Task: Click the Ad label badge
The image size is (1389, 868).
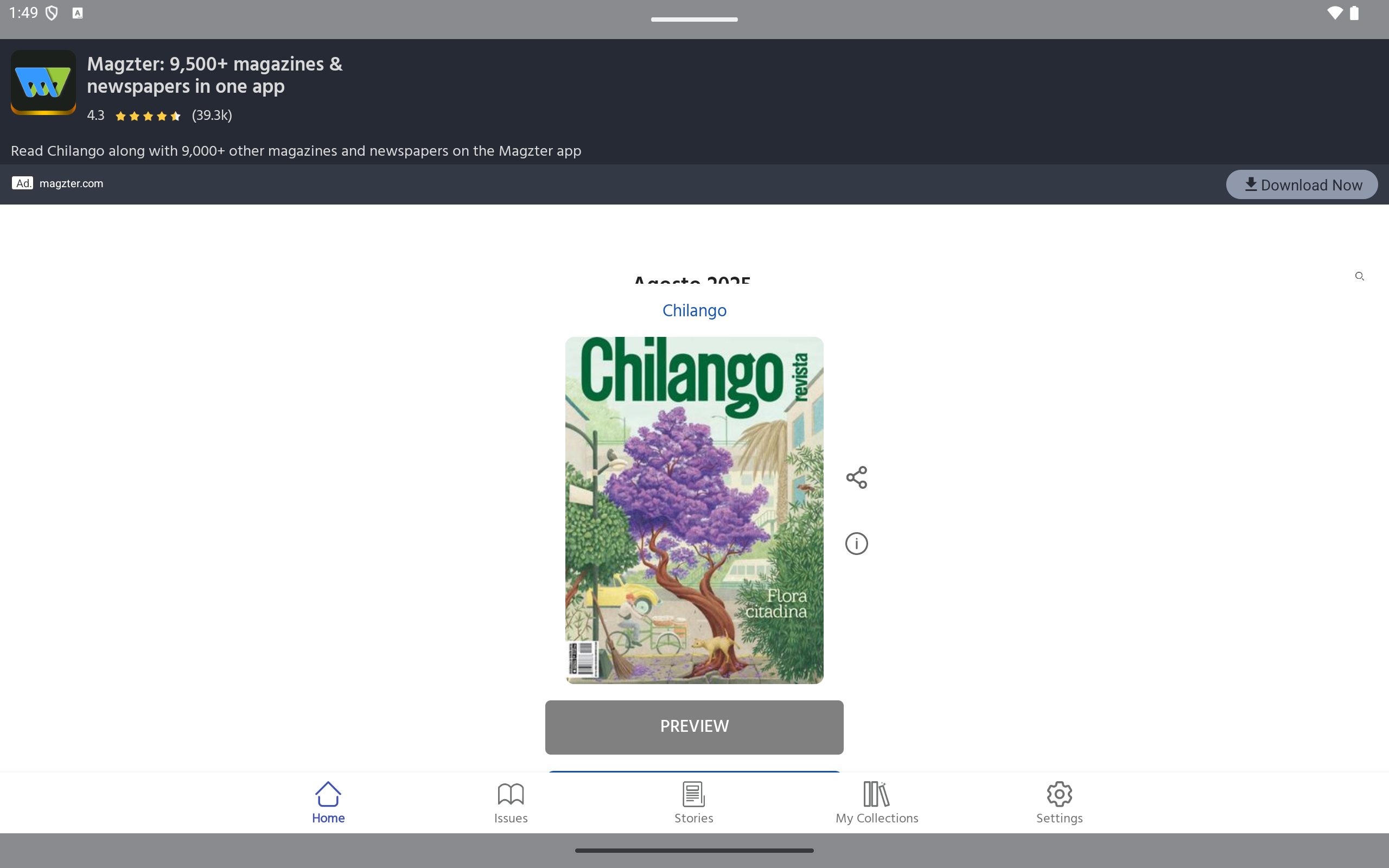Action: pyautogui.click(x=22, y=183)
